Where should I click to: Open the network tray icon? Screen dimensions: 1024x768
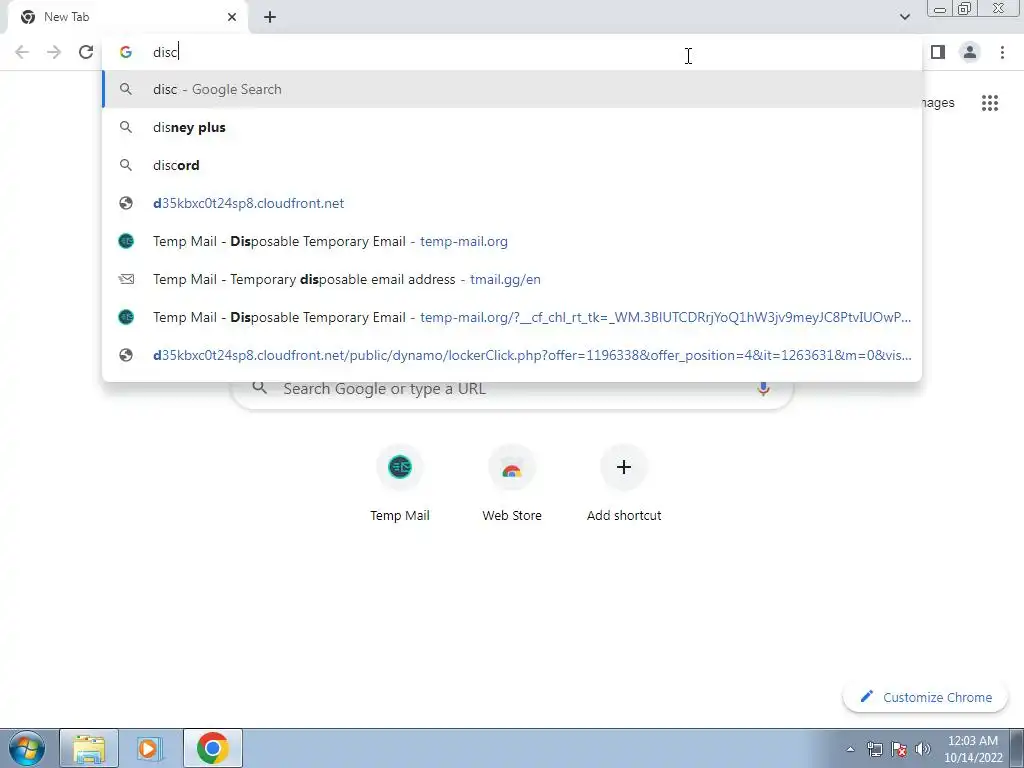point(874,749)
